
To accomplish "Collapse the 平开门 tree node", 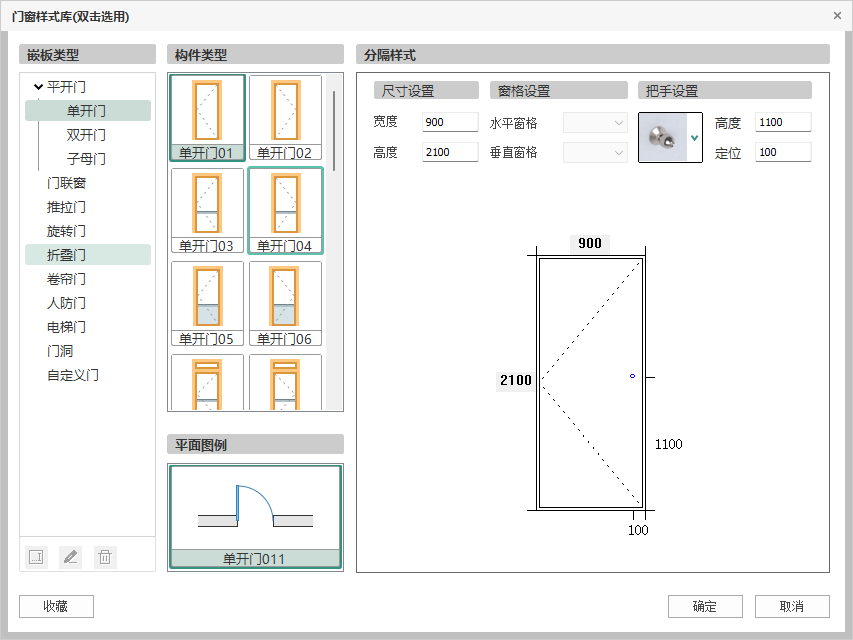I will [x=38, y=87].
